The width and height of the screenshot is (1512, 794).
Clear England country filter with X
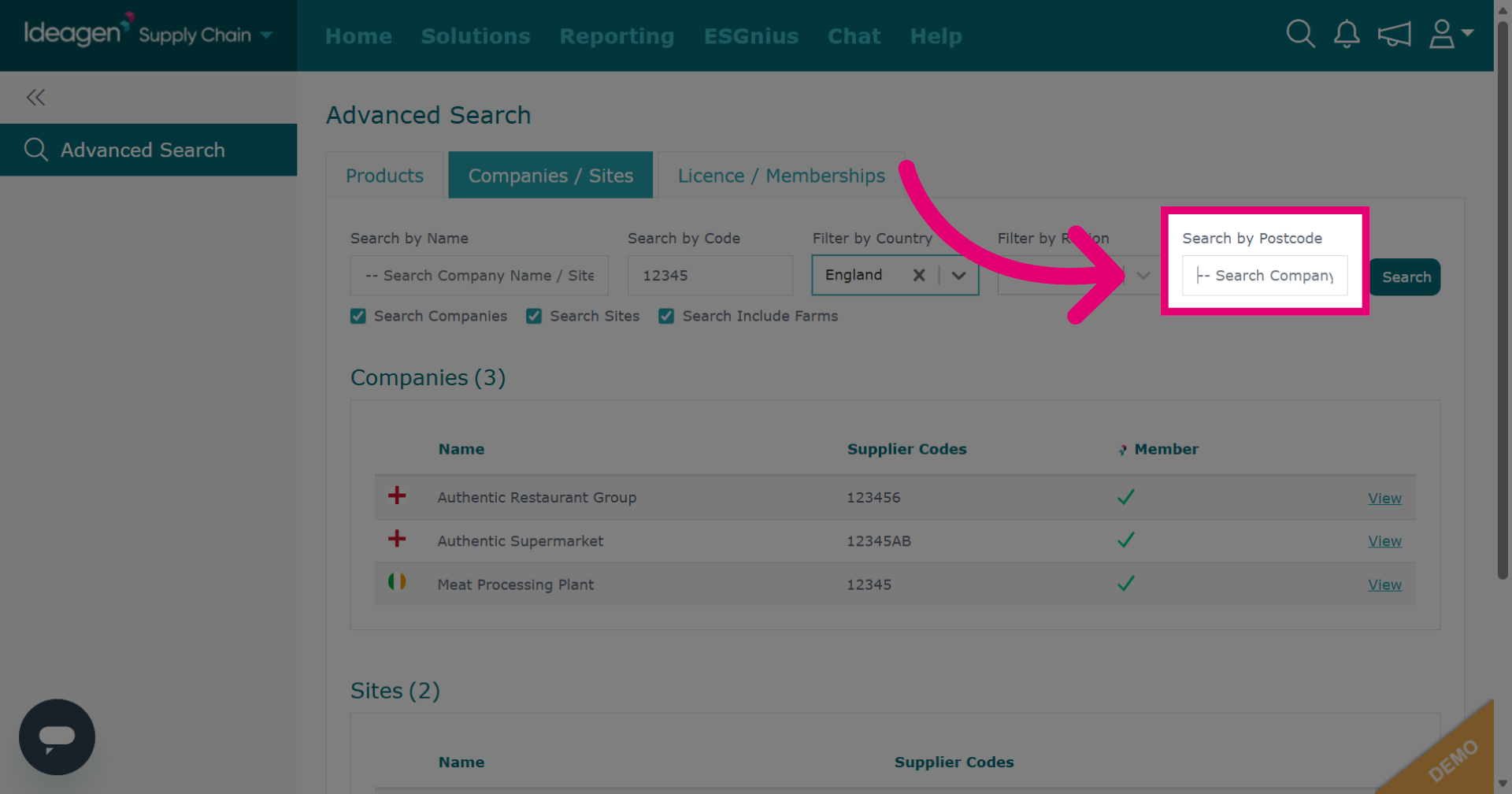(x=919, y=275)
